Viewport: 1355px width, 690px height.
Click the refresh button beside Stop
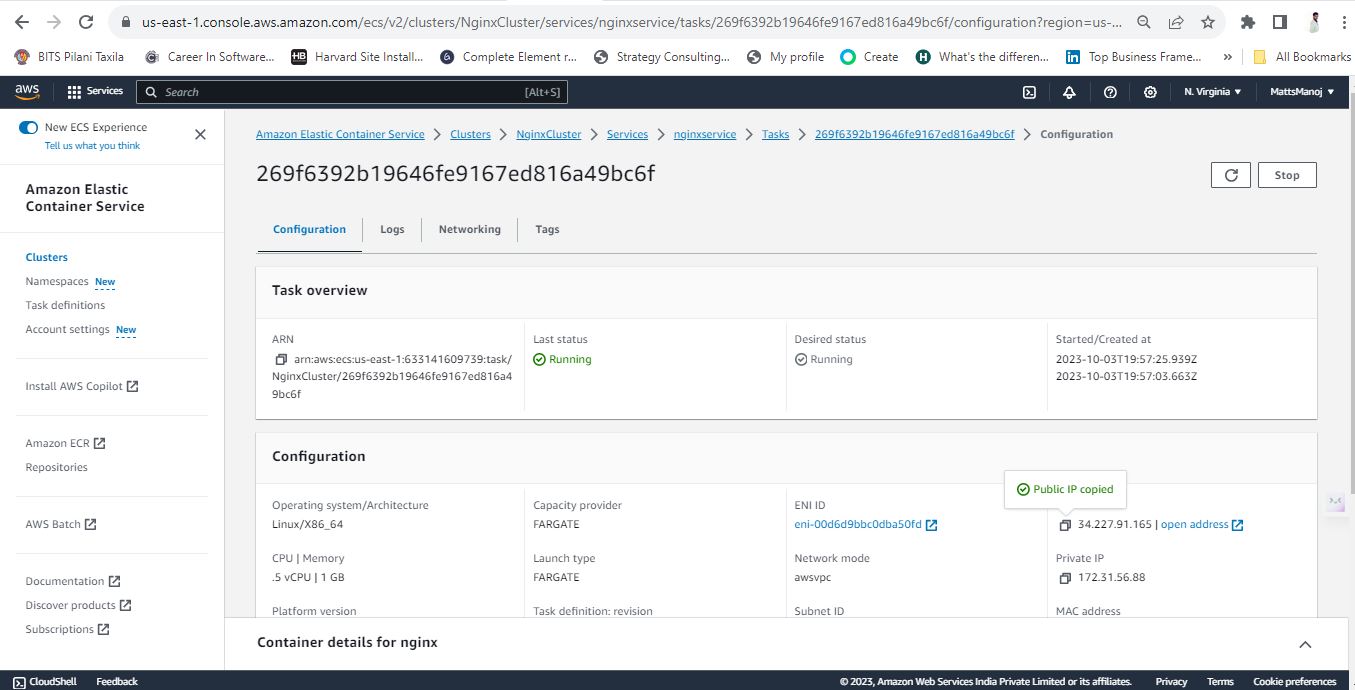(1231, 175)
